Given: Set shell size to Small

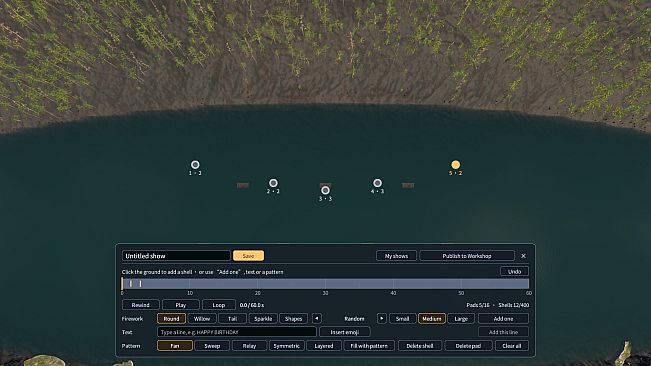Looking at the screenshot, I should click(x=402, y=319).
